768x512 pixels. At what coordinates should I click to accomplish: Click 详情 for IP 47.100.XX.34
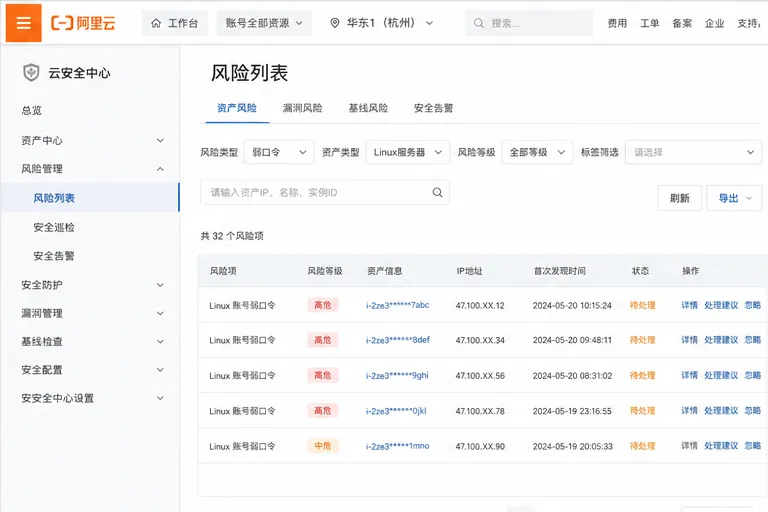click(x=689, y=340)
